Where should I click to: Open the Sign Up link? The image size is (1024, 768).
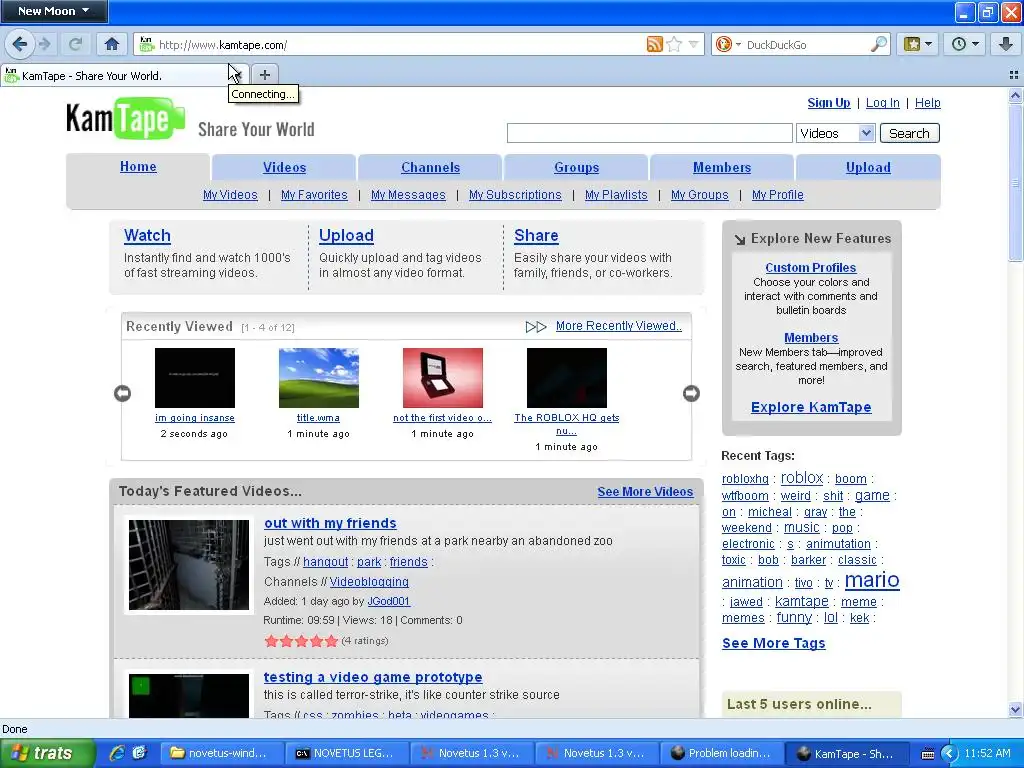[x=829, y=103]
